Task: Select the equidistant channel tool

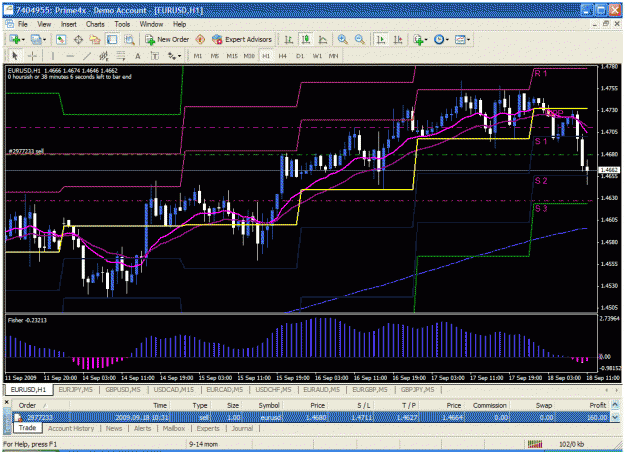Action: [x=104, y=56]
